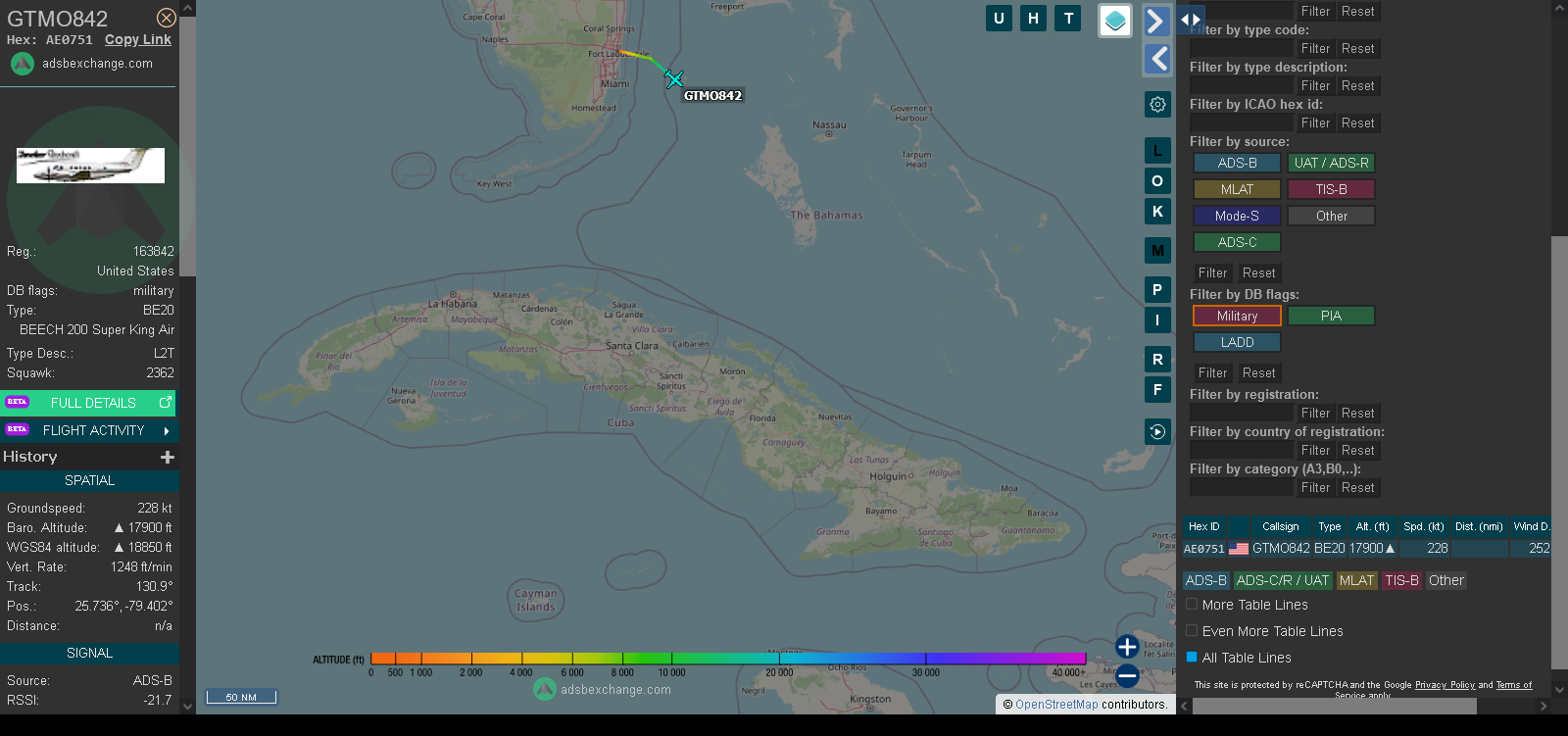Click Filter for type code
The width and height of the screenshot is (1568, 736).
(x=1315, y=49)
